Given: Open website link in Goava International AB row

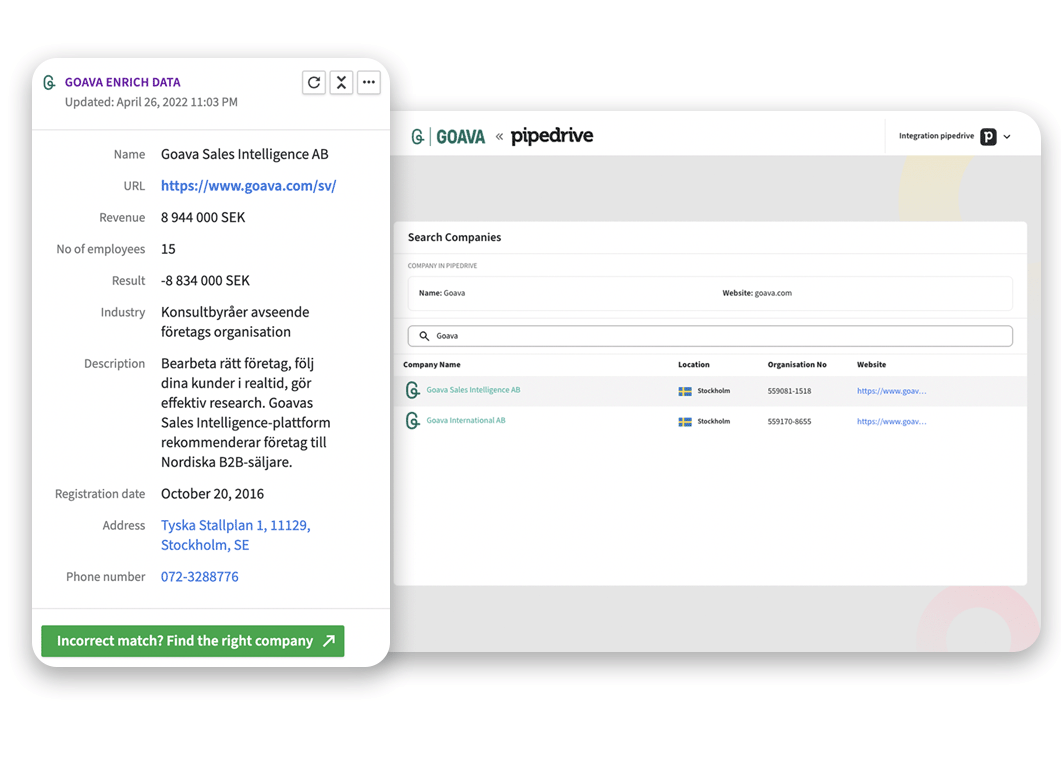Looking at the screenshot, I should [891, 422].
